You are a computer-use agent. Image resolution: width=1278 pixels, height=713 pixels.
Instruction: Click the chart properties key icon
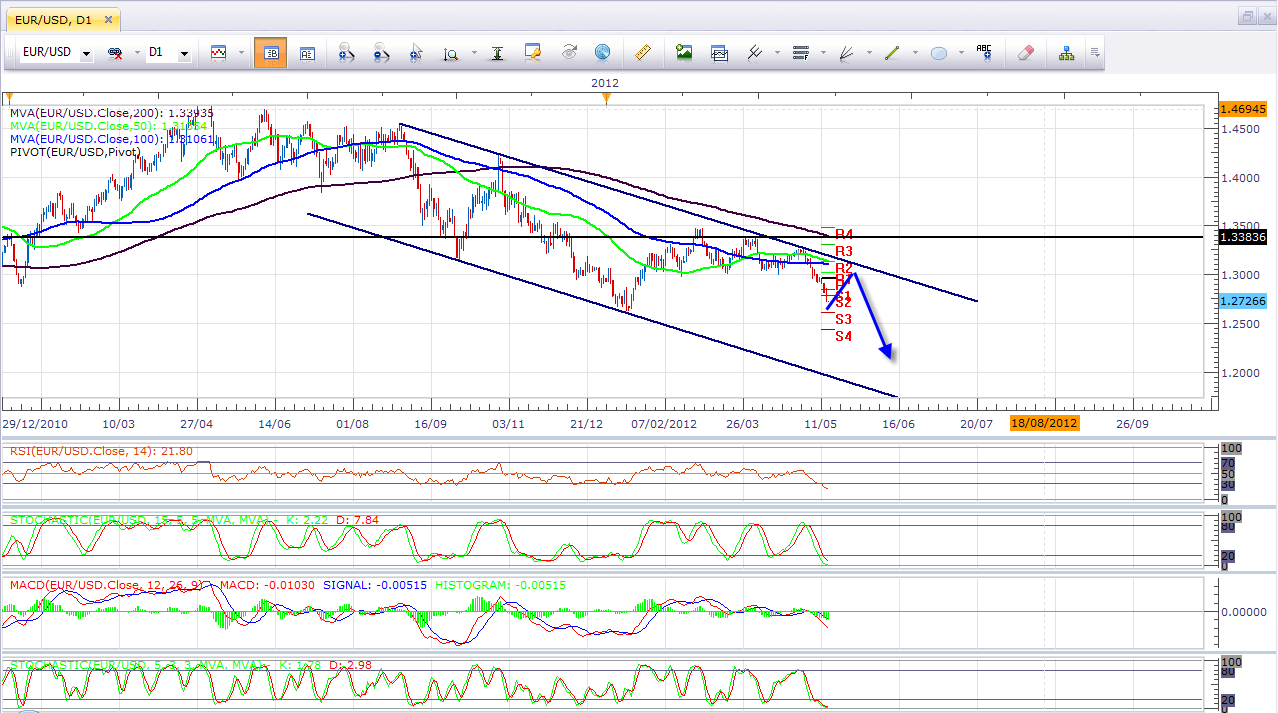[x=533, y=52]
